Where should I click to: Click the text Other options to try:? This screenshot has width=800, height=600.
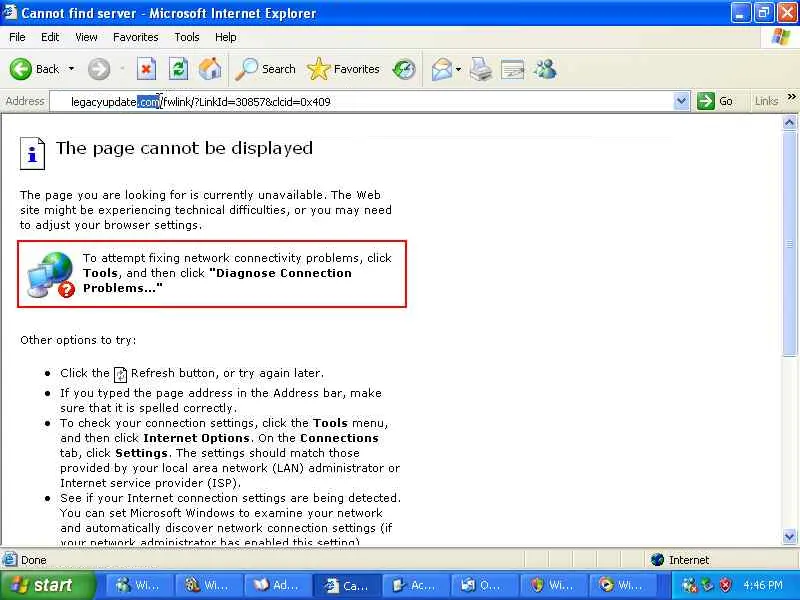pyautogui.click(x=78, y=340)
